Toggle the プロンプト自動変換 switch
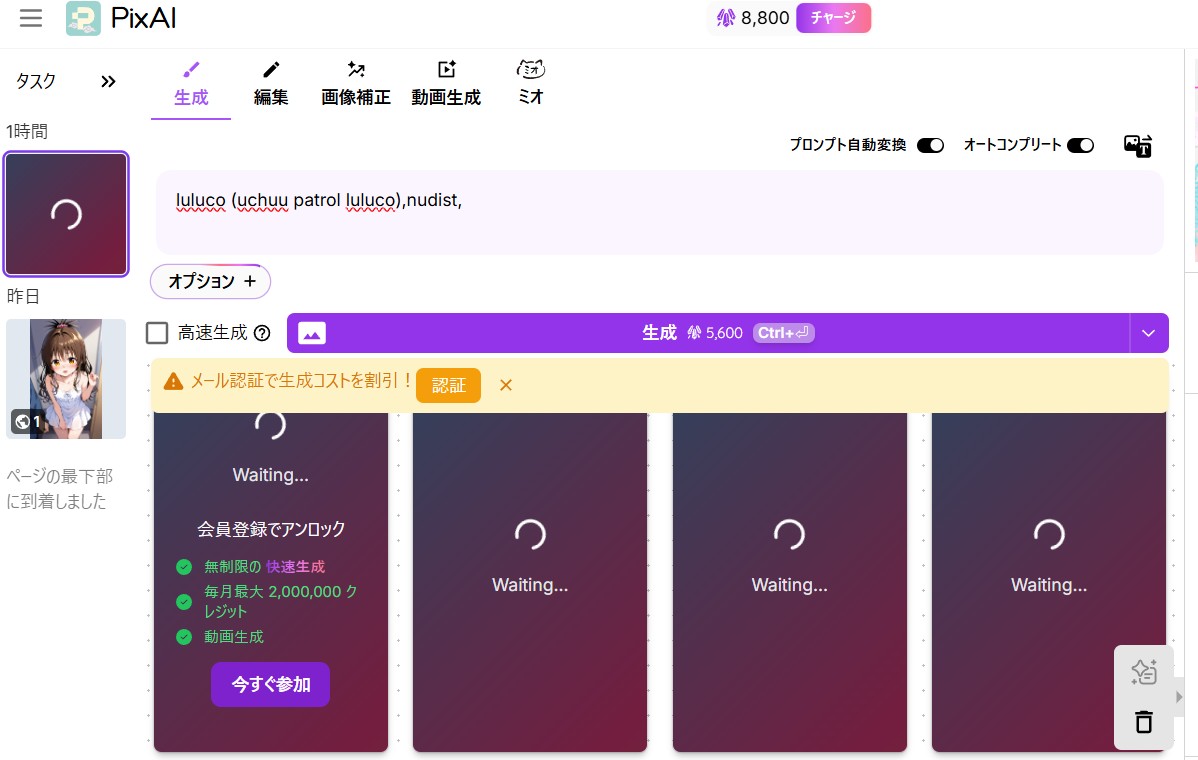This screenshot has height=760, width=1198. (930, 145)
